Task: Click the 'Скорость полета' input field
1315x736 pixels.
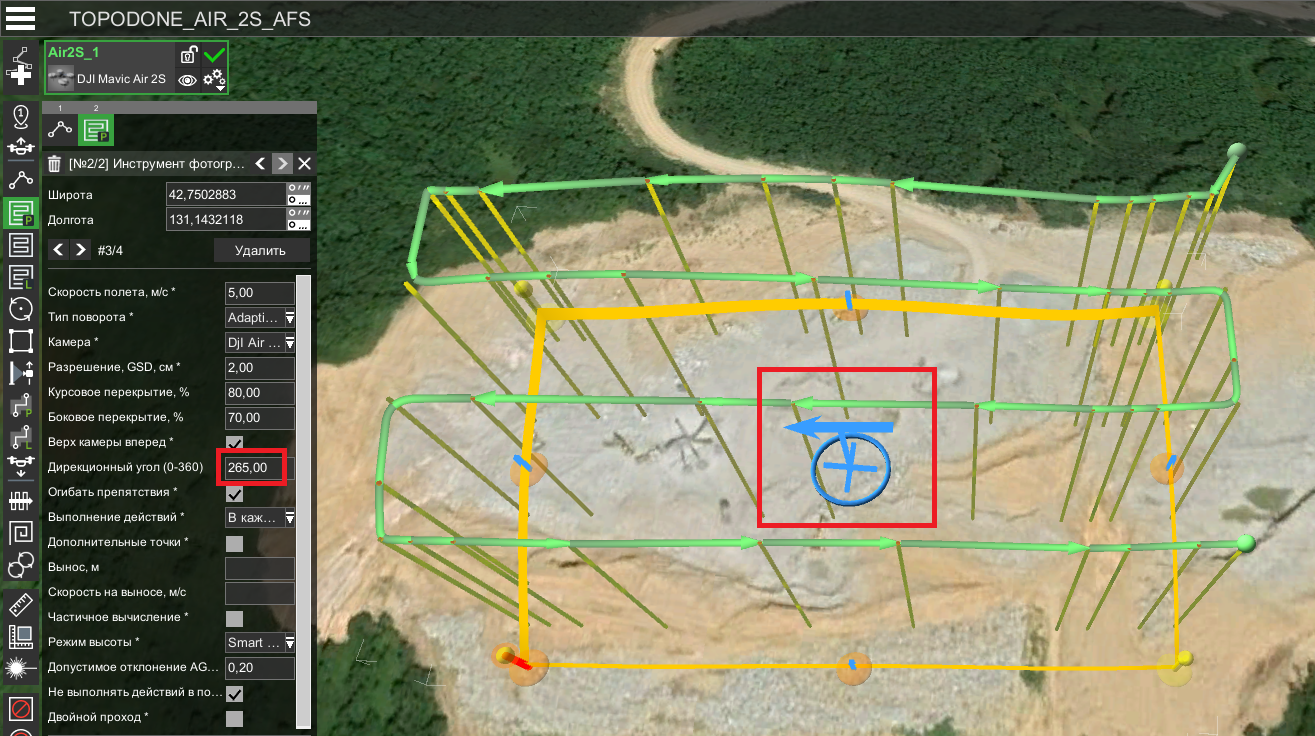Action: (259, 292)
